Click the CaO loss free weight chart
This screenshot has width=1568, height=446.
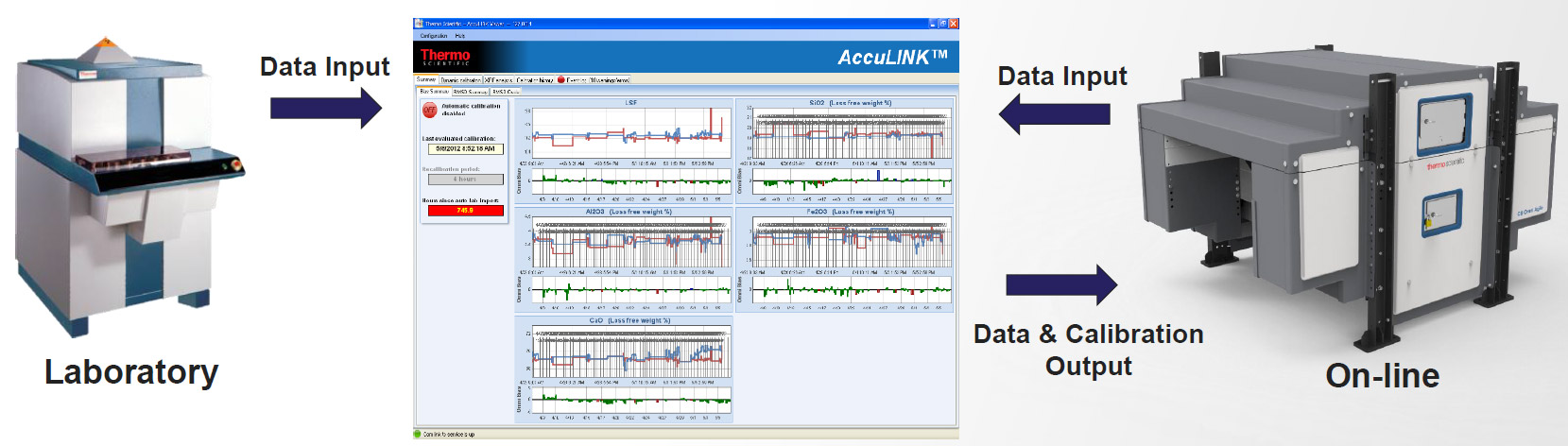[629, 352]
